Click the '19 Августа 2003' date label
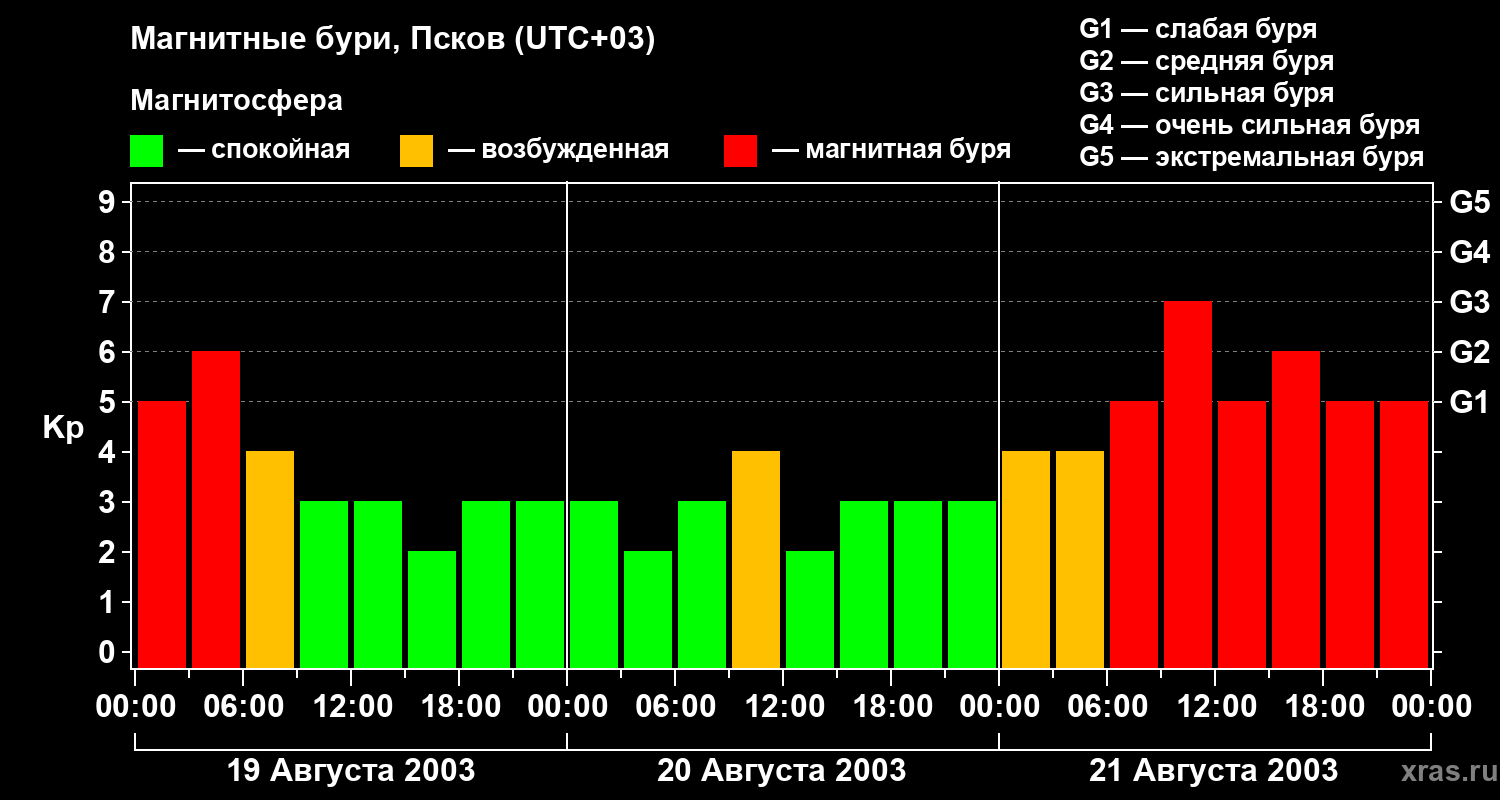 pos(351,771)
